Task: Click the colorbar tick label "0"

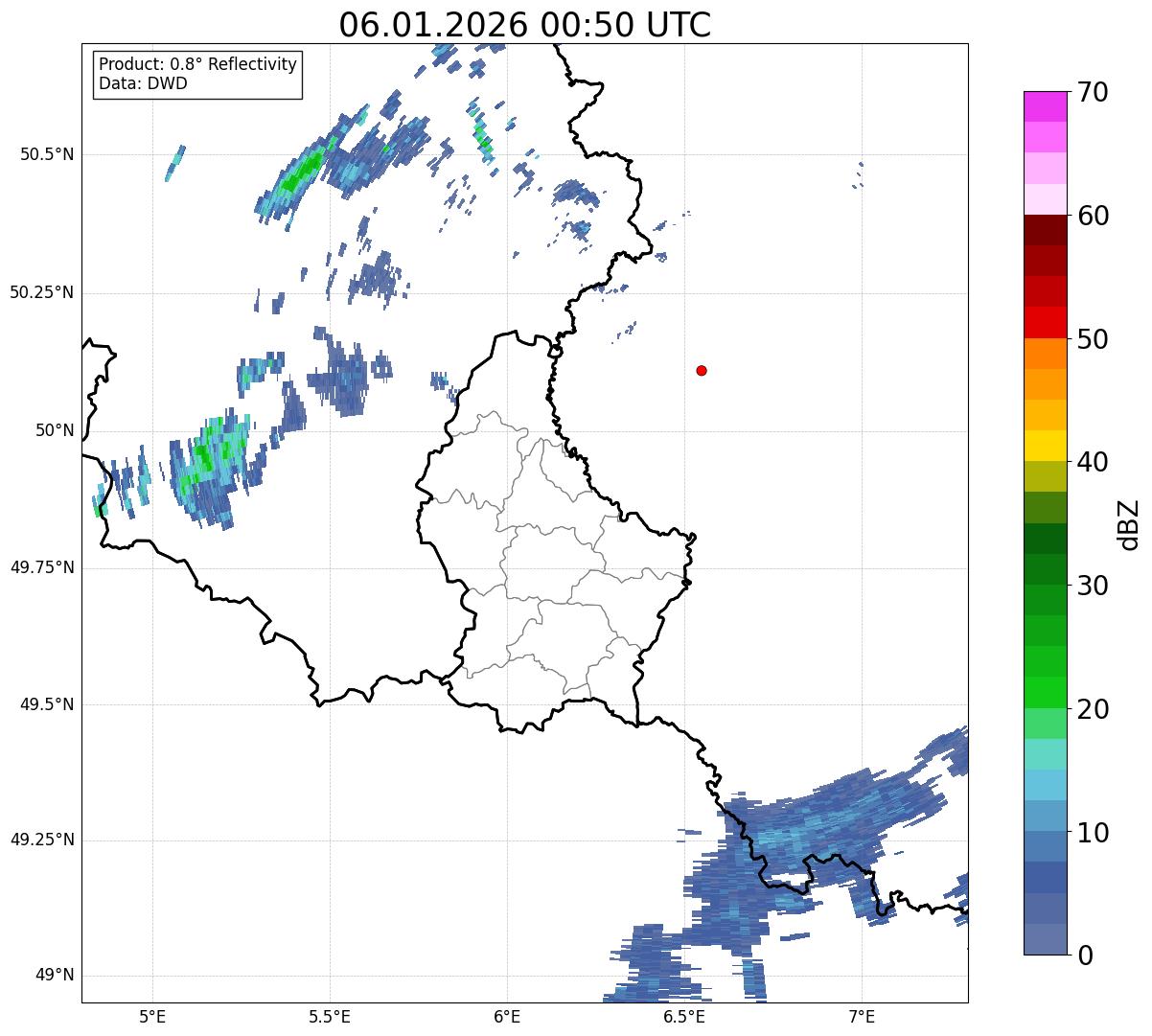Action: (x=1085, y=955)
